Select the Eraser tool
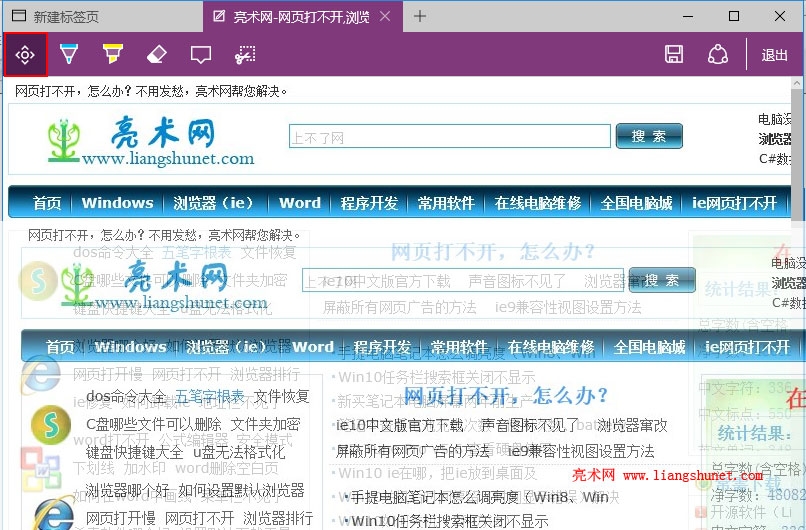The height and width of the screenshot is (530, 806). [x=157, y=54]
